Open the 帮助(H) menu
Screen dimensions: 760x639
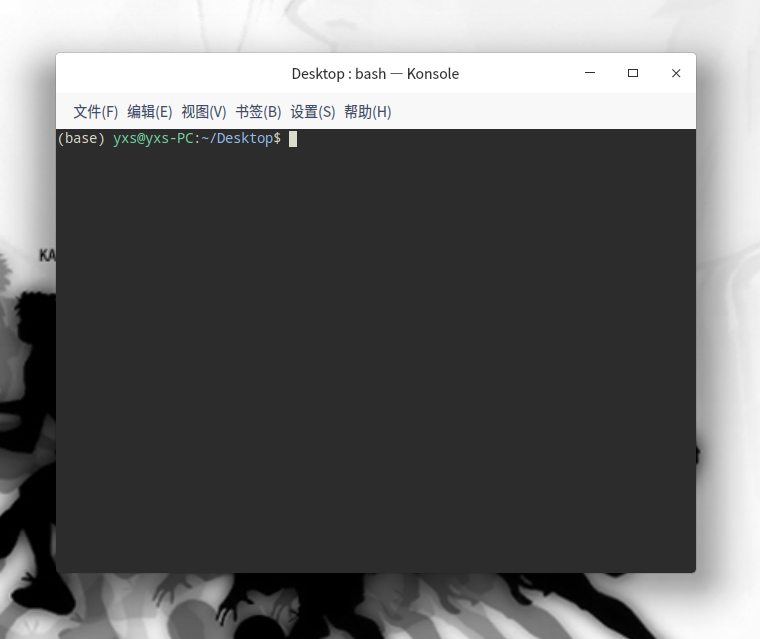pyautogui.click(x=367, y=112)
